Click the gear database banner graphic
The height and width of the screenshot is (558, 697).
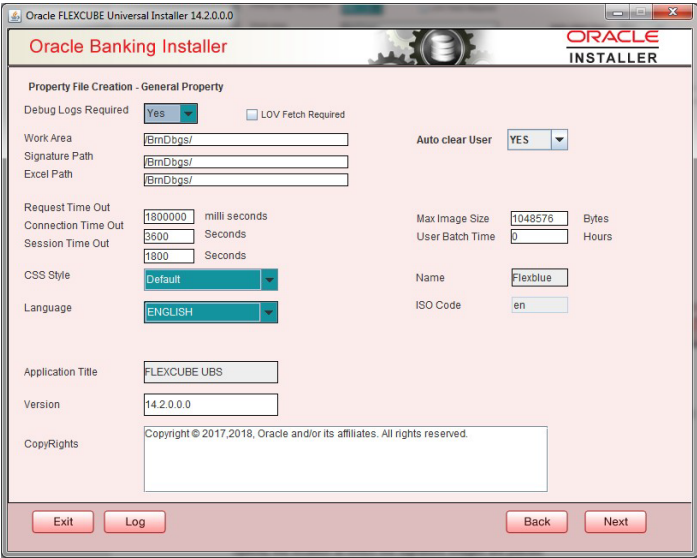coord(431,47)
